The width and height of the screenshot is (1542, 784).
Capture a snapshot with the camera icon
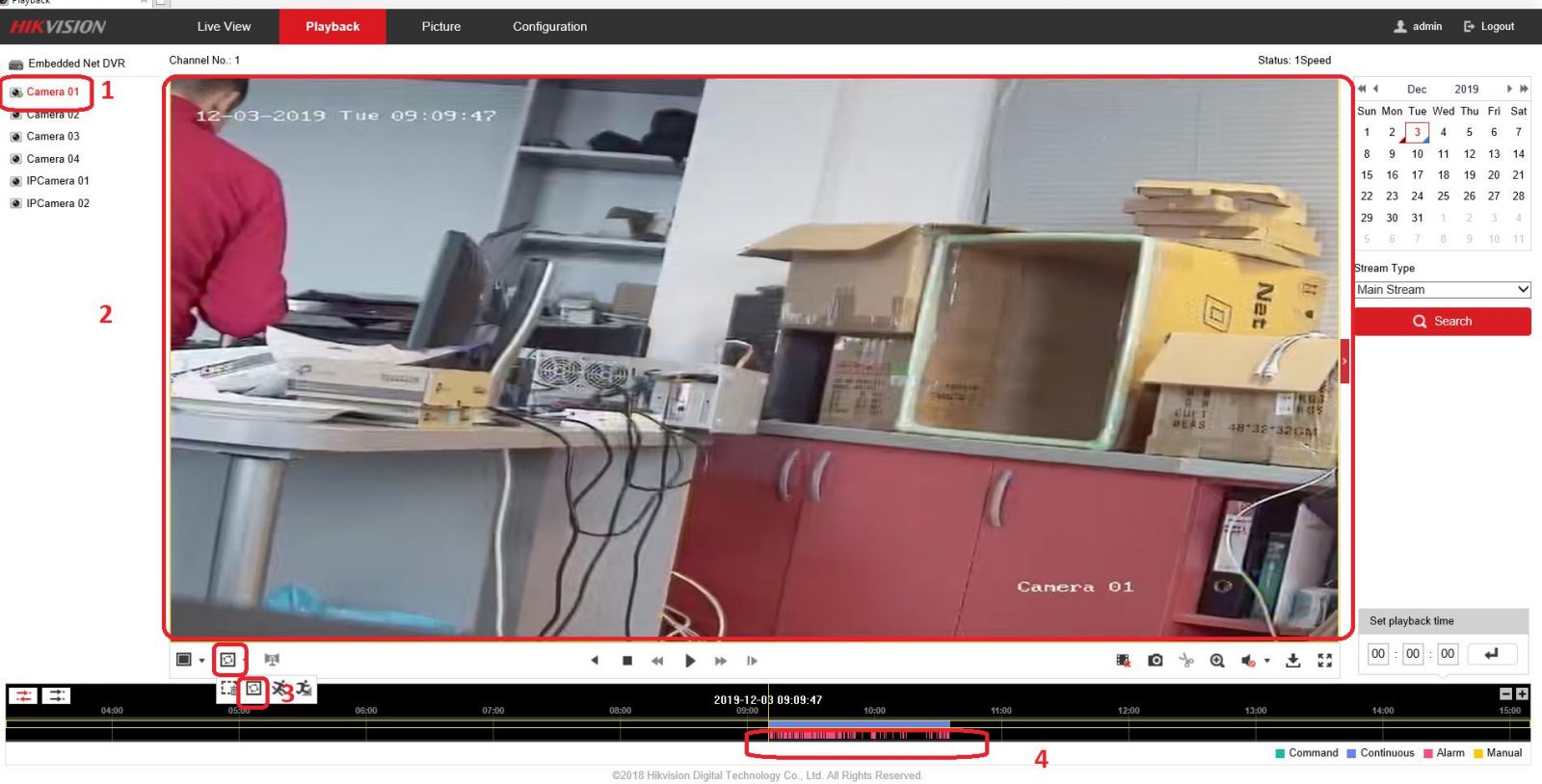click(1155, 661)
